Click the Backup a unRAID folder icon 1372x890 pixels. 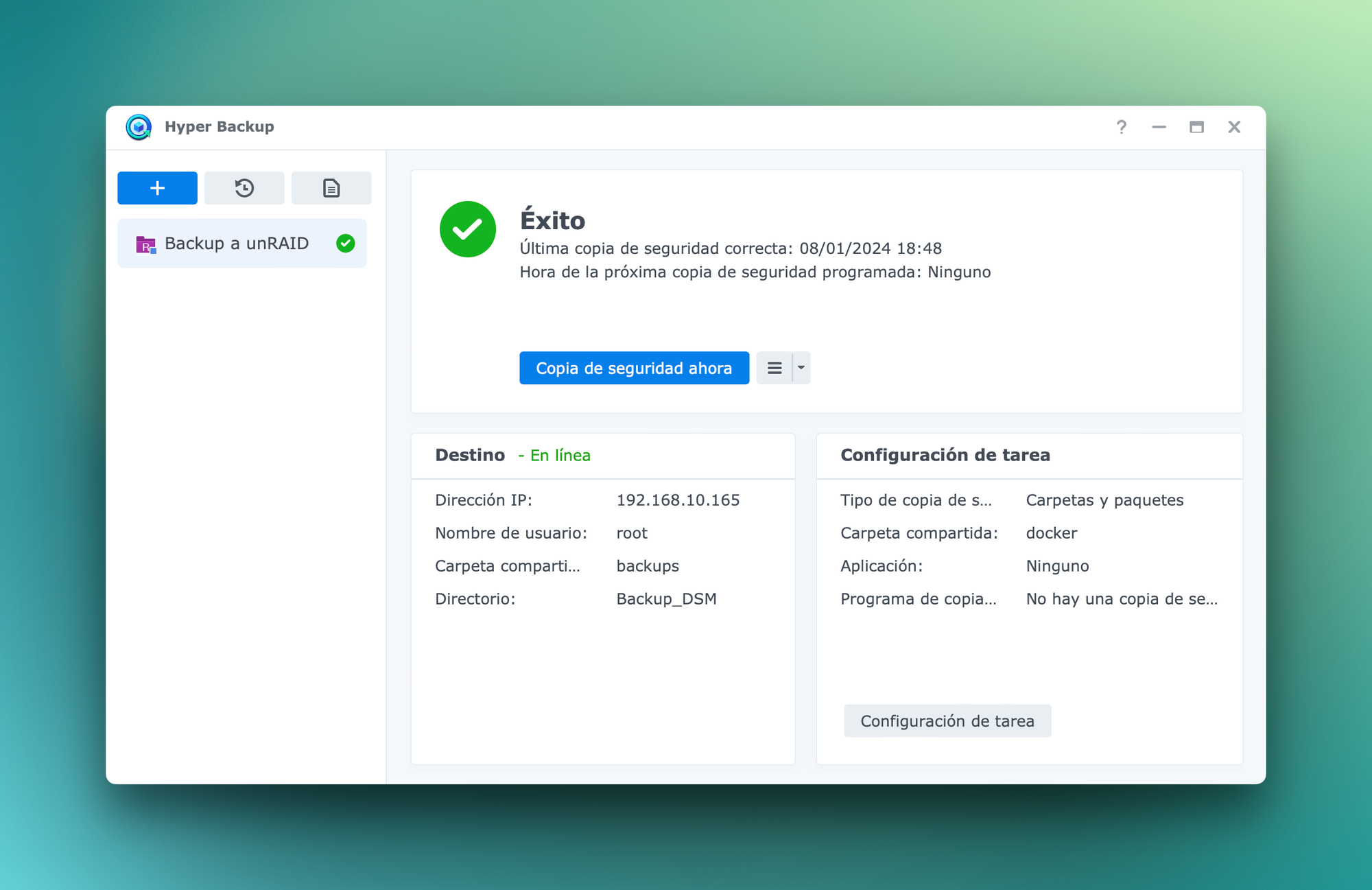(x=145, y=244)
